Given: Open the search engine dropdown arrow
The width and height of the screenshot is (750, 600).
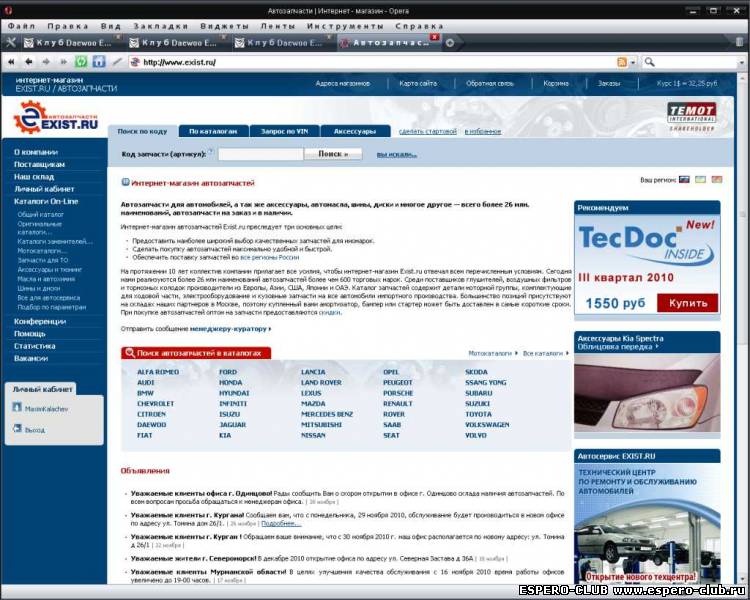Looking at the screenshot, I should coord(742,63).
